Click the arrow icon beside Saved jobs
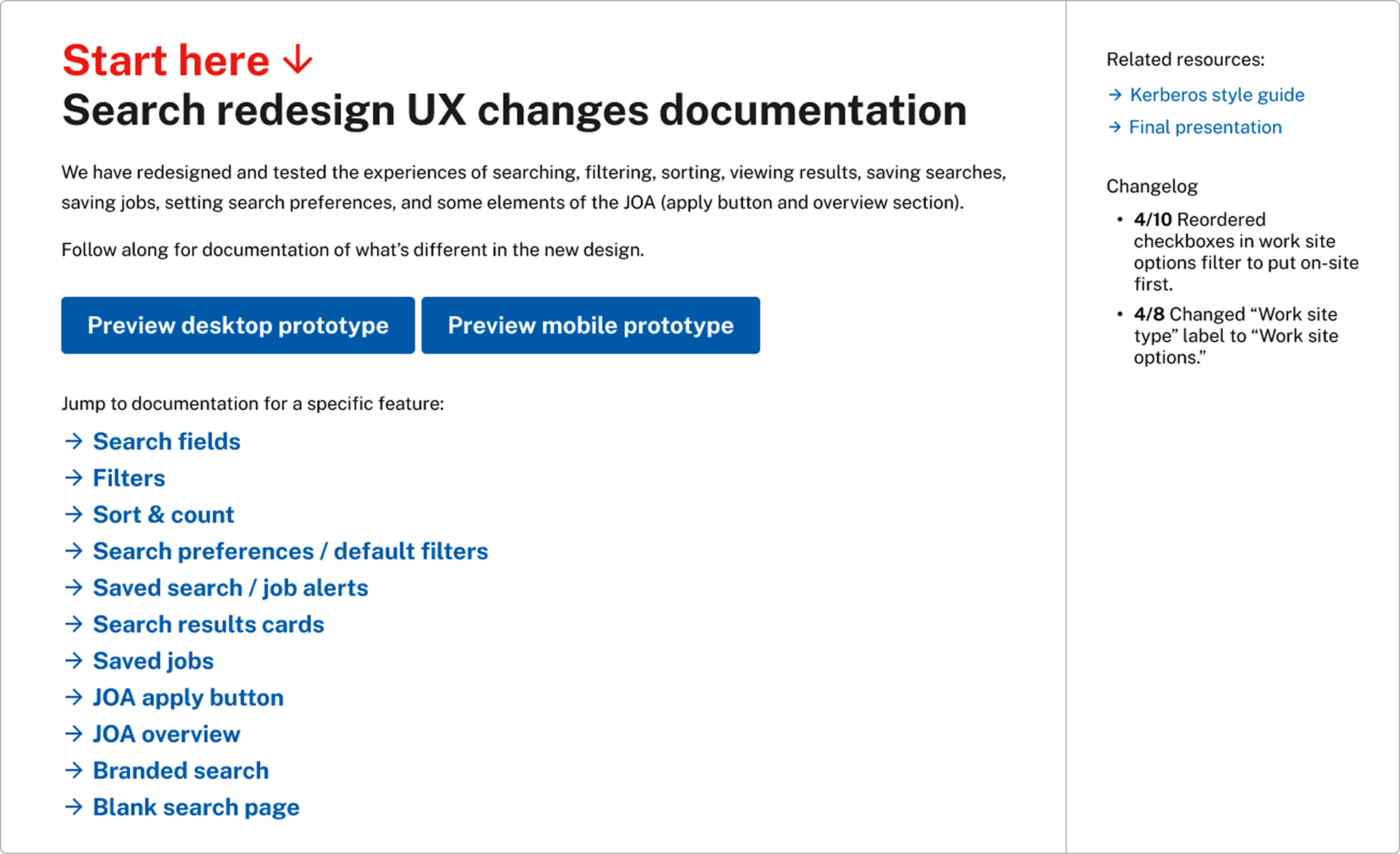The height and width of the screenshot is (854, 1400). 74,660
